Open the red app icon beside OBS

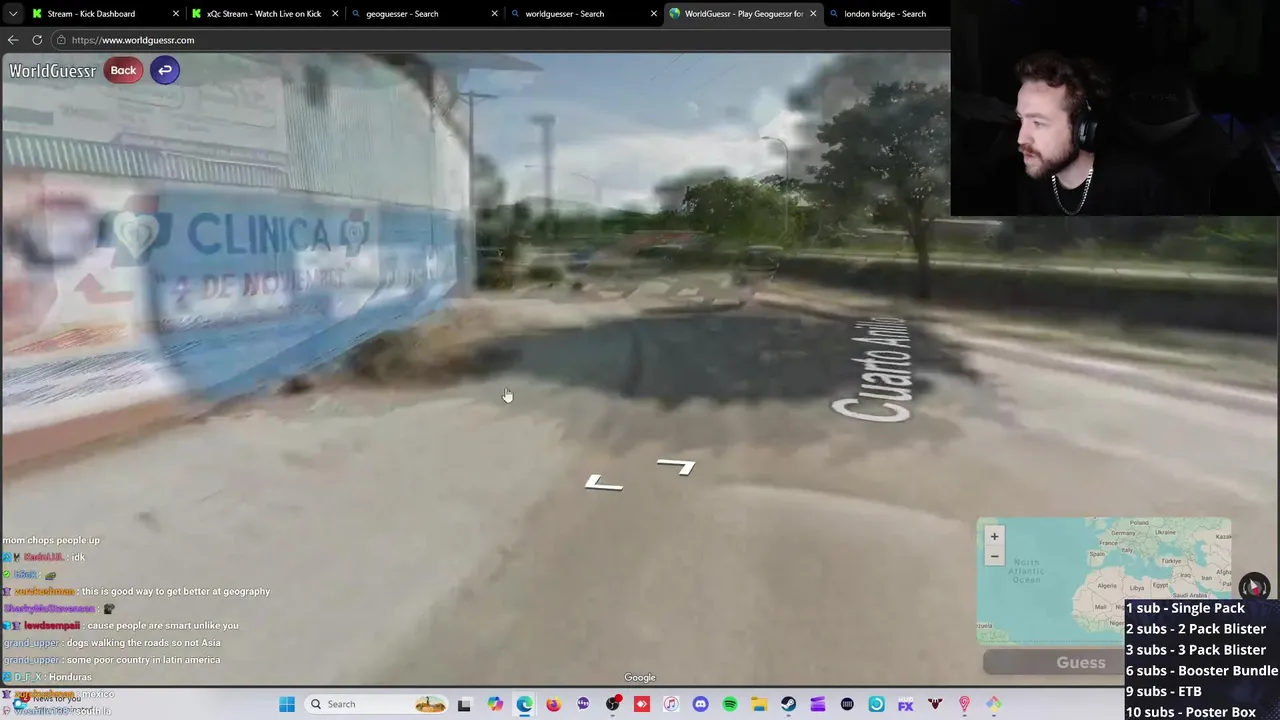tap(642, 705)
